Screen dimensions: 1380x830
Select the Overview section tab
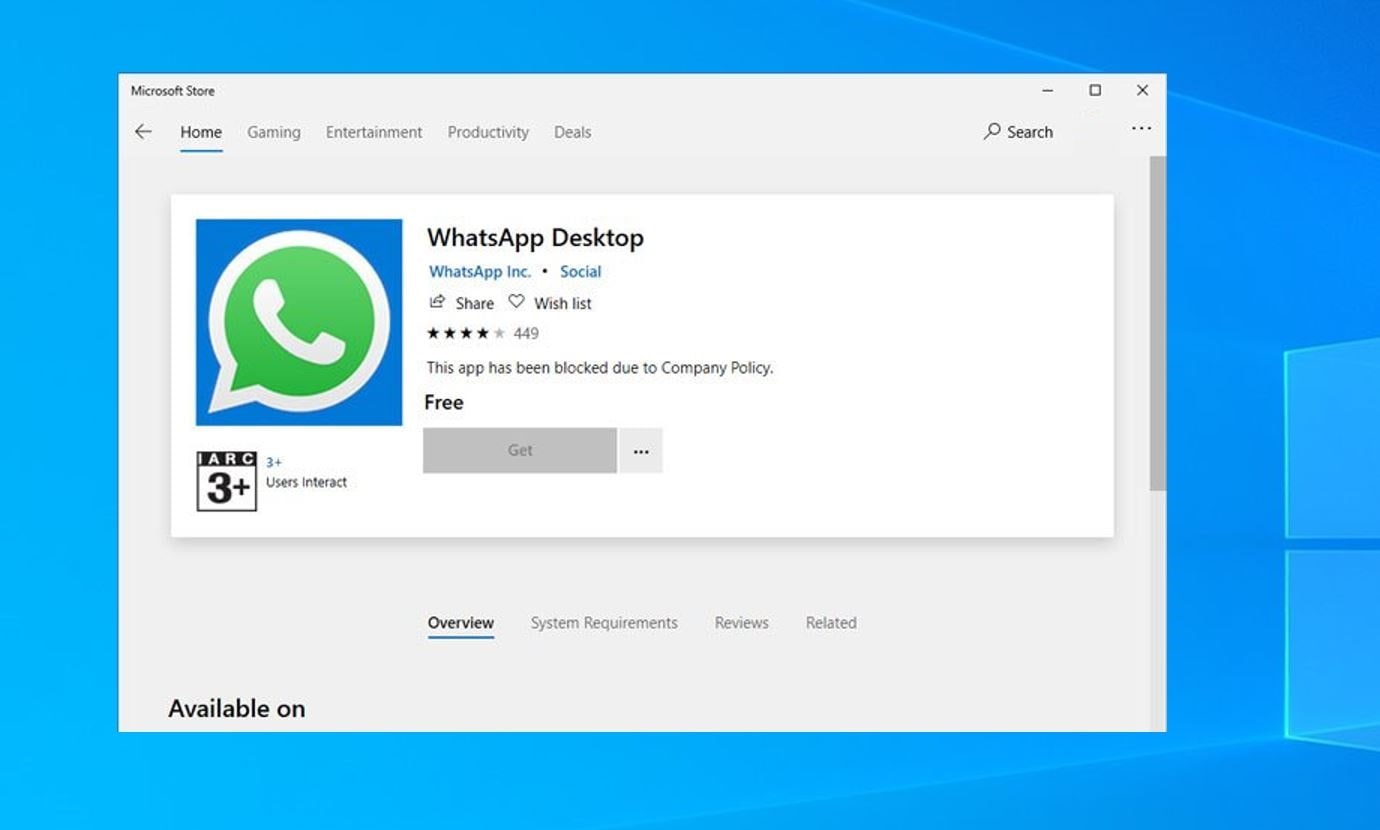(x=461, y=623)
